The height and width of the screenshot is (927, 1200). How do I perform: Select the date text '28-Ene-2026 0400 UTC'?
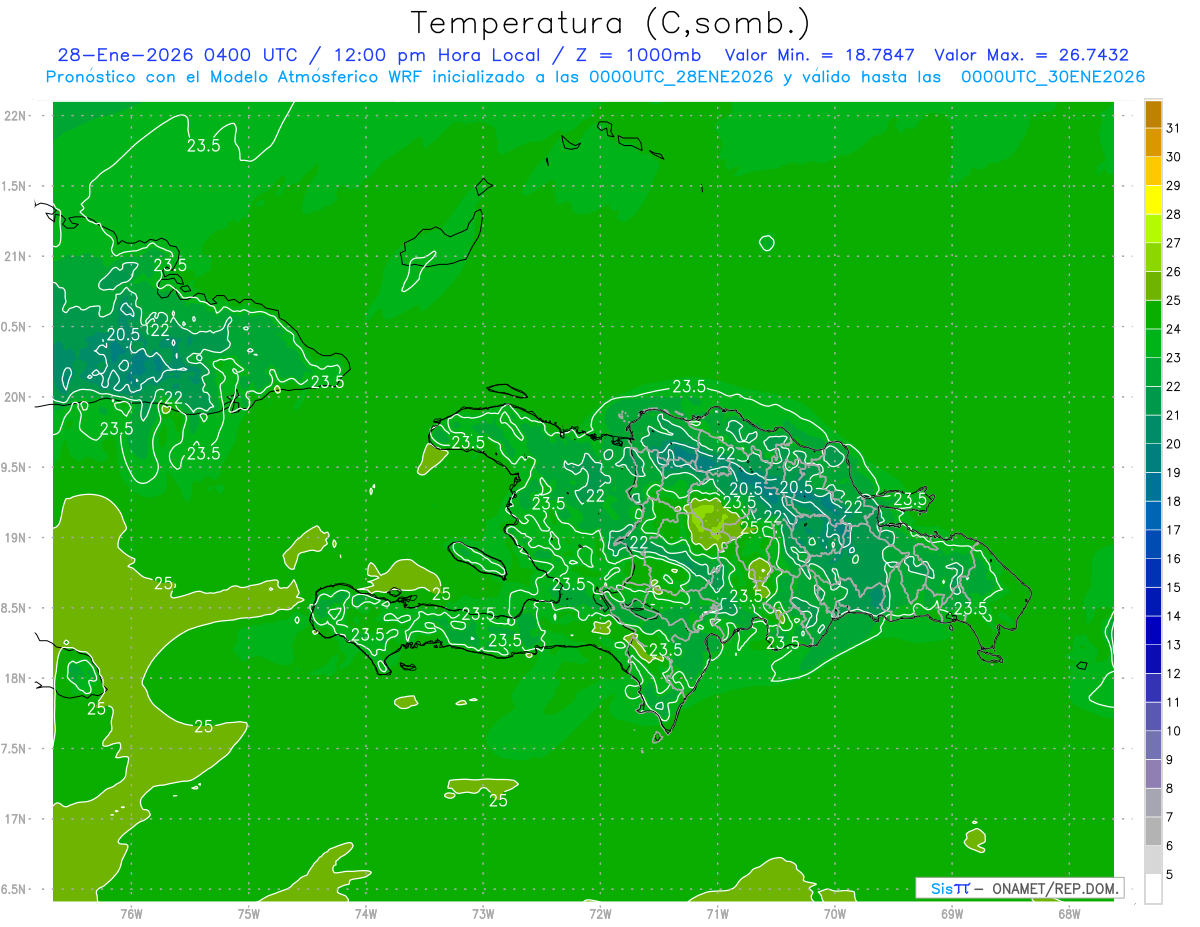pyautogui.click(x=177, y=55)
